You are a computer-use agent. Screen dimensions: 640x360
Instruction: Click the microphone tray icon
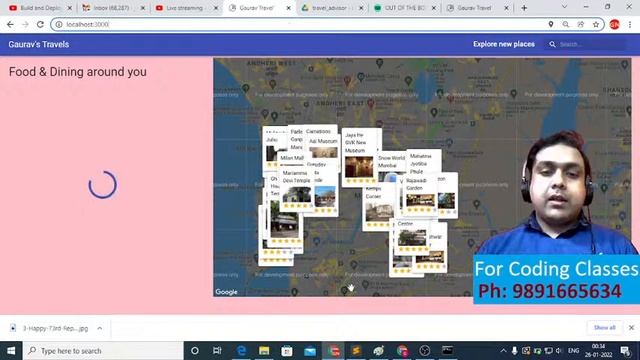pyautogui.click(x=514, y=351)
